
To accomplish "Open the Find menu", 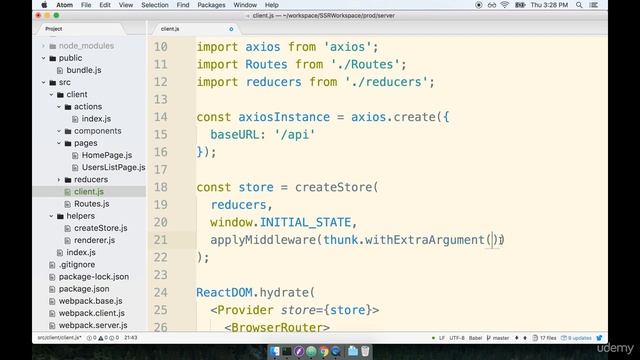I will coord(183,5).
